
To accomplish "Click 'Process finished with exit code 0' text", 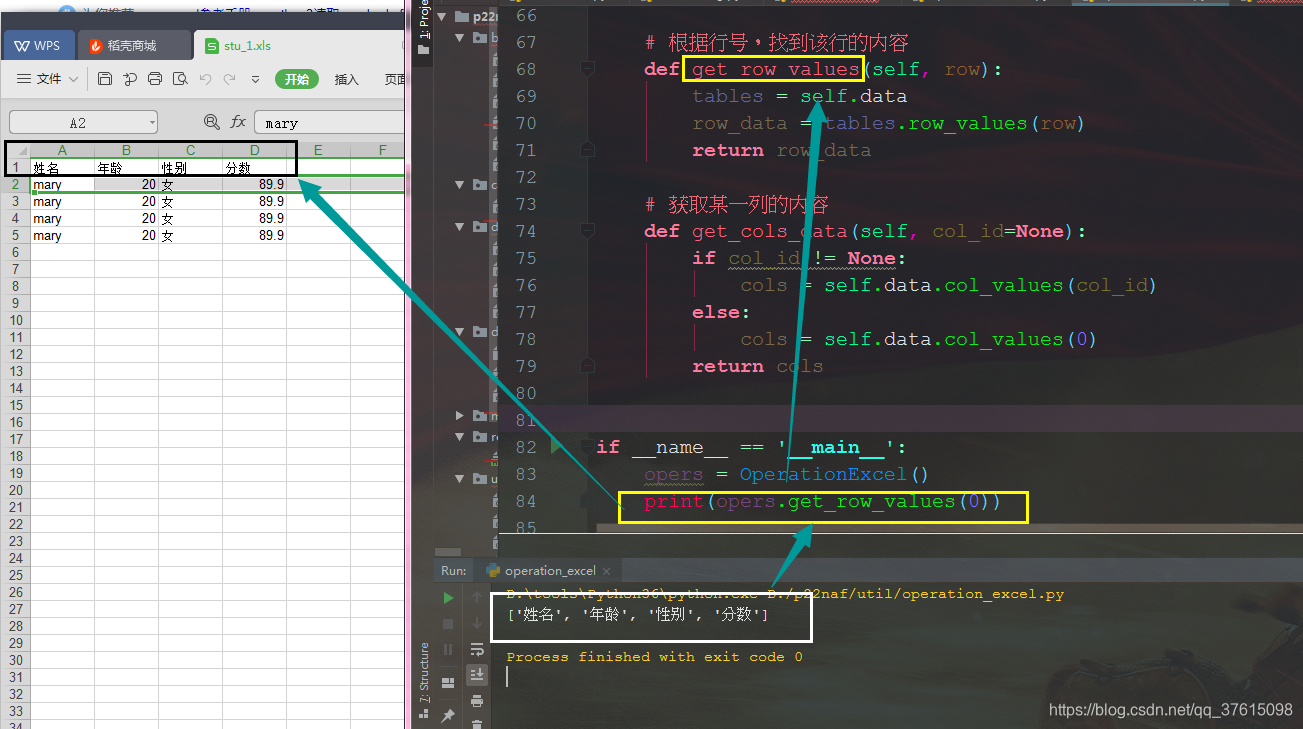I will pyautogui.click(x=654, y=657).
